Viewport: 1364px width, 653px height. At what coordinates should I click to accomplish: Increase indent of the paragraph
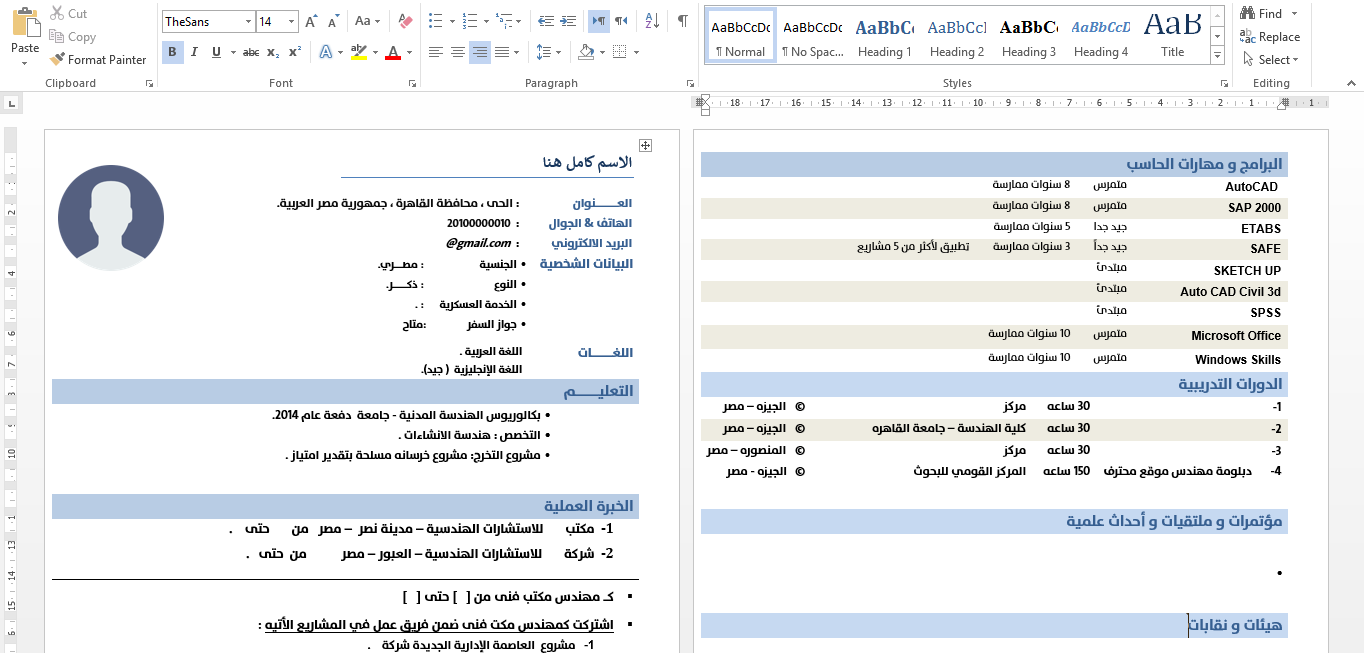coord(570,21)
